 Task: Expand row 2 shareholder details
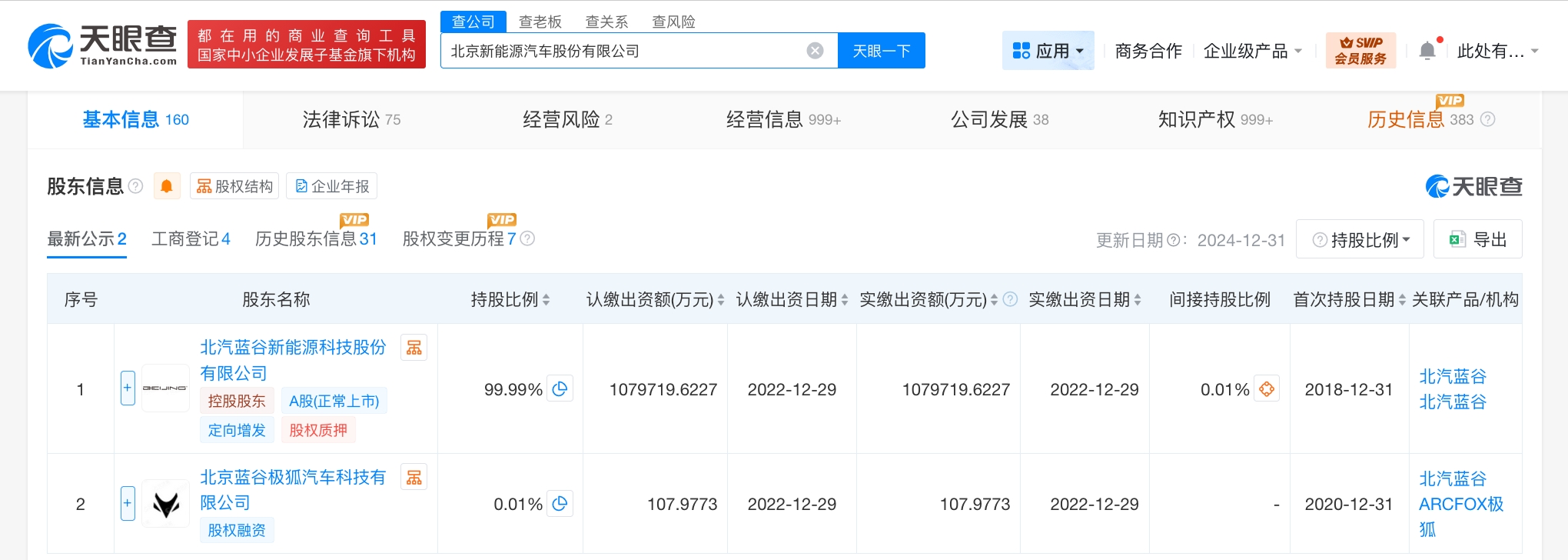(x=128, y=503)
